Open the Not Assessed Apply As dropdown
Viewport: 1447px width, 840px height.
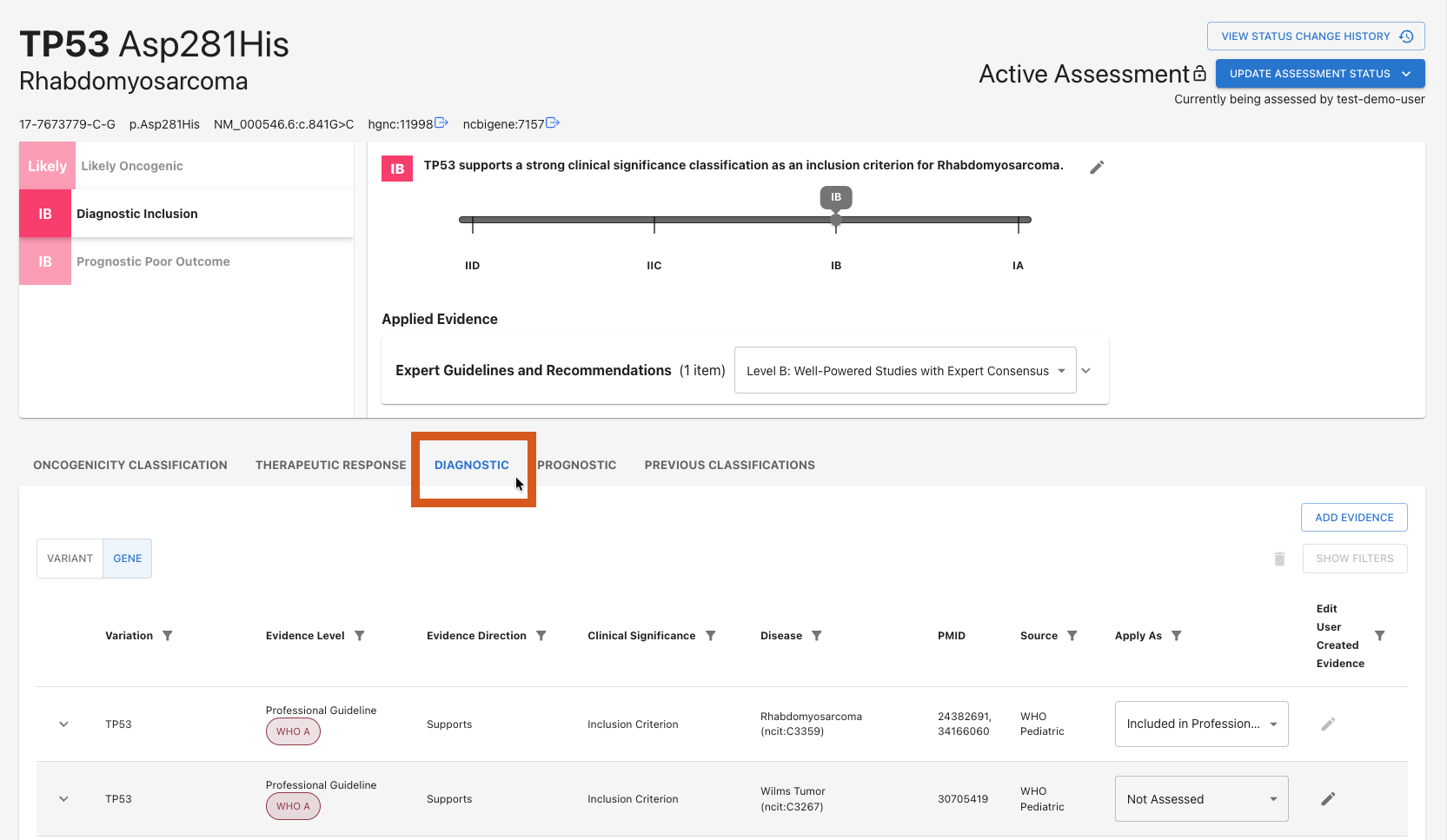1202,798
